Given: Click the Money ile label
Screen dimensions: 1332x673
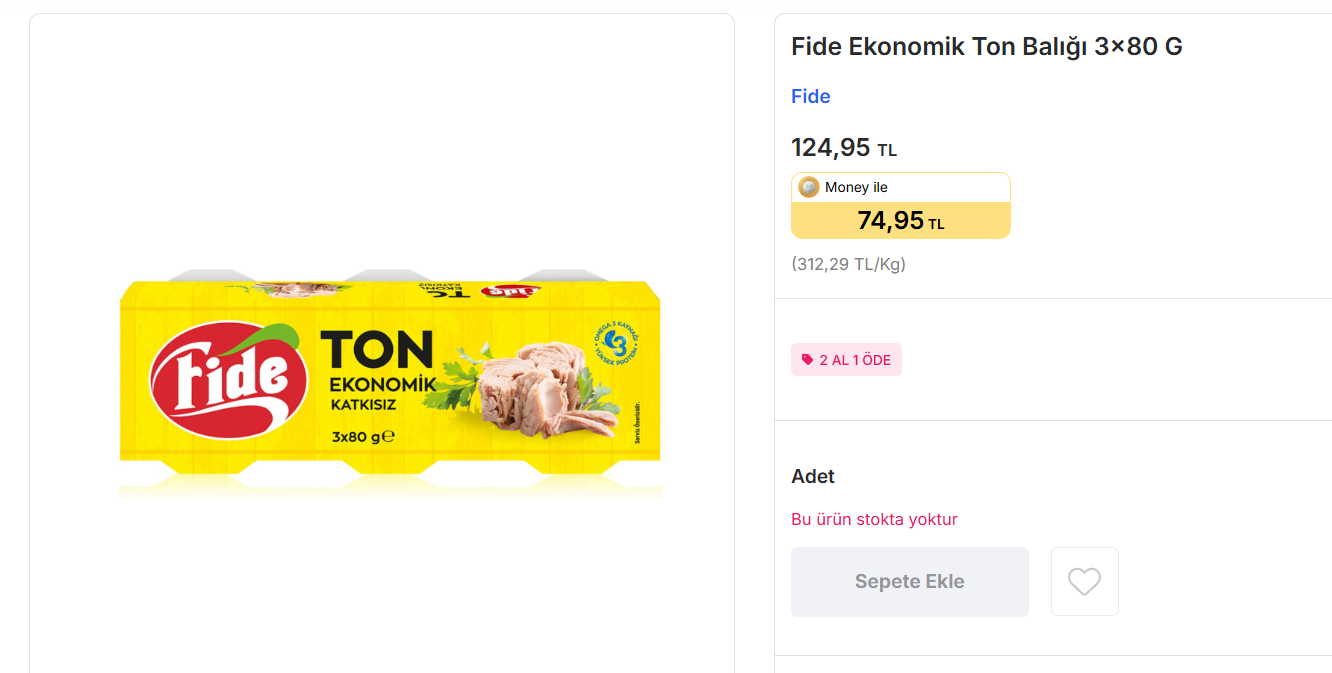Looking at the screenshot, I should (856, 187).
